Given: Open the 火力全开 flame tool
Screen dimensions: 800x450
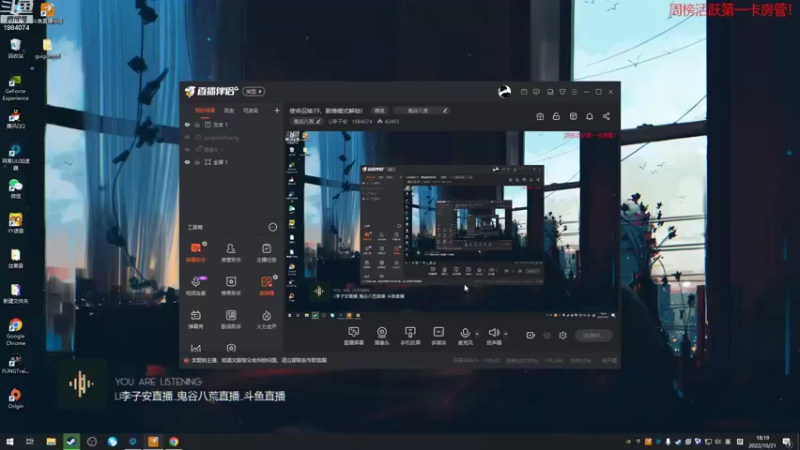Looking at the screenshot, I should tap(266, 319).
